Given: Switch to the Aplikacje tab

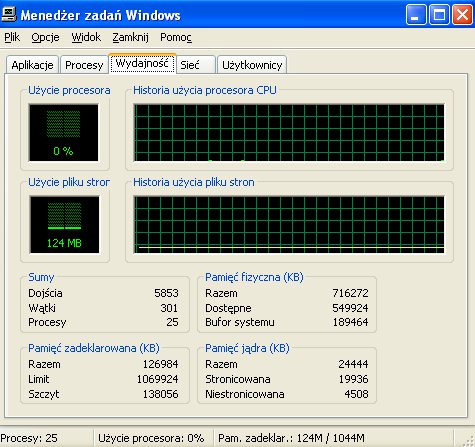Looking at the screenshot, I should point(32,65).
